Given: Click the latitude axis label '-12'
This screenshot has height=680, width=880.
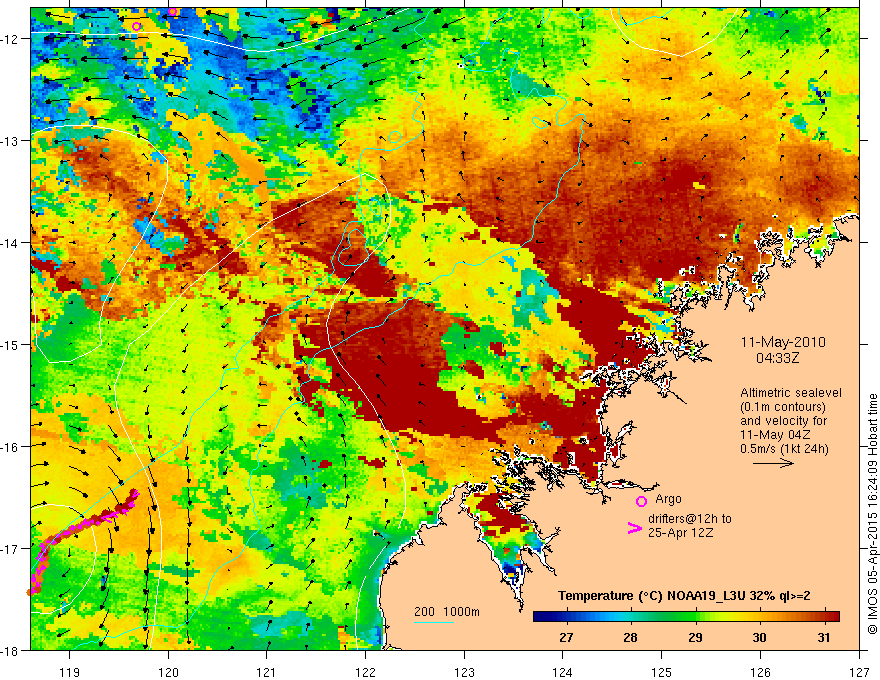Looking at the screenshot, I should 11,39.
